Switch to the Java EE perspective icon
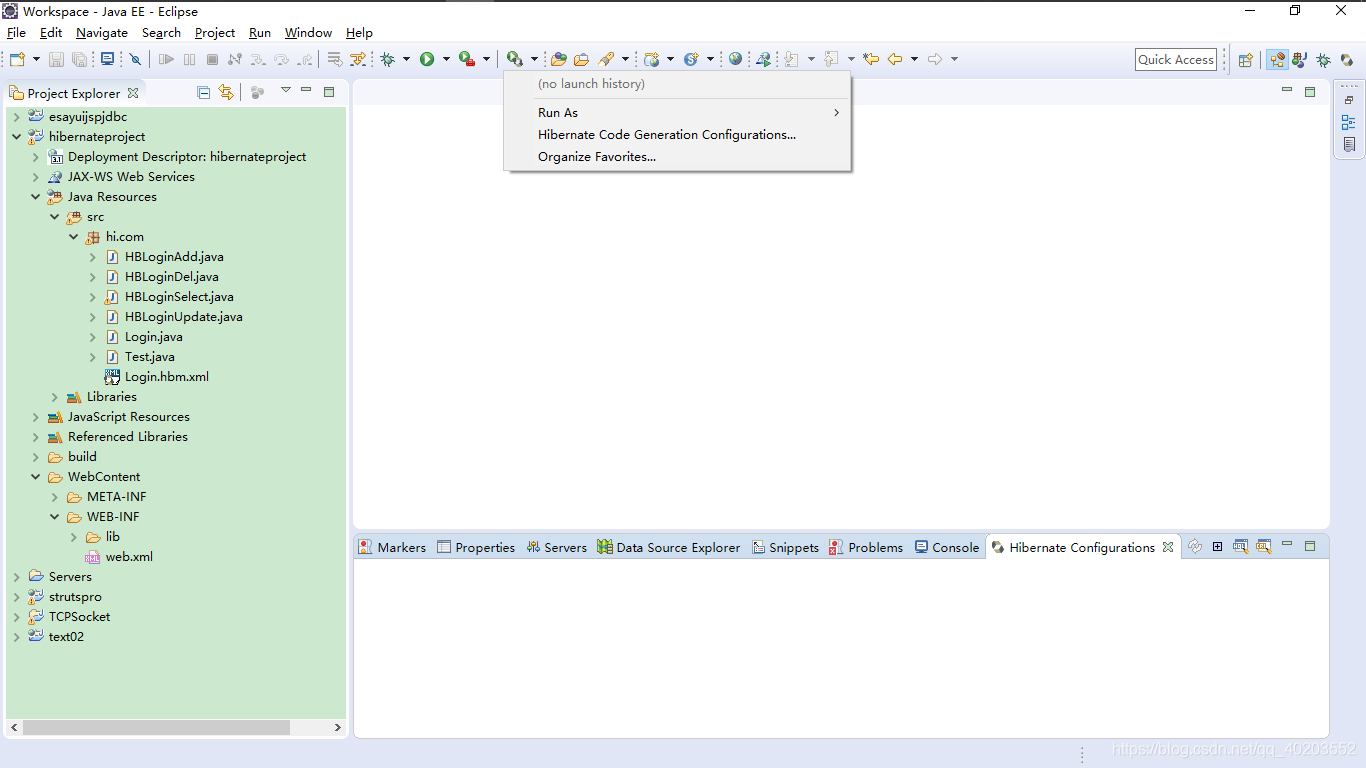The image size is (1366, 768). [1277, 60]
